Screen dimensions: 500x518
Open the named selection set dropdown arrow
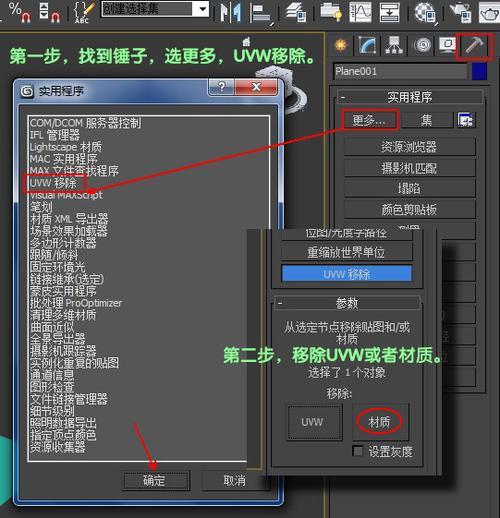(x=202, y=9)
